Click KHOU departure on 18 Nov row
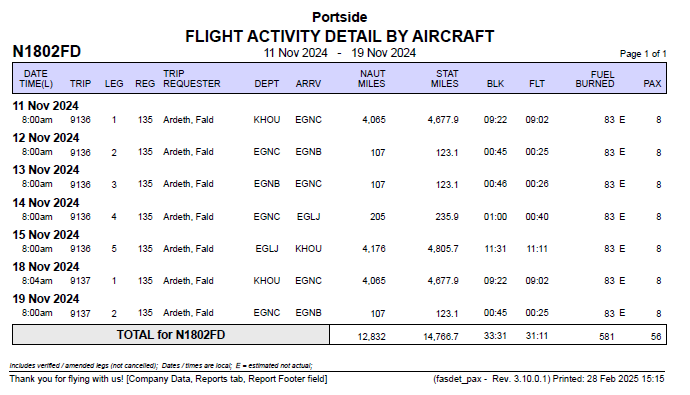This screenshot has height=395, width=690. coord(267,281)
